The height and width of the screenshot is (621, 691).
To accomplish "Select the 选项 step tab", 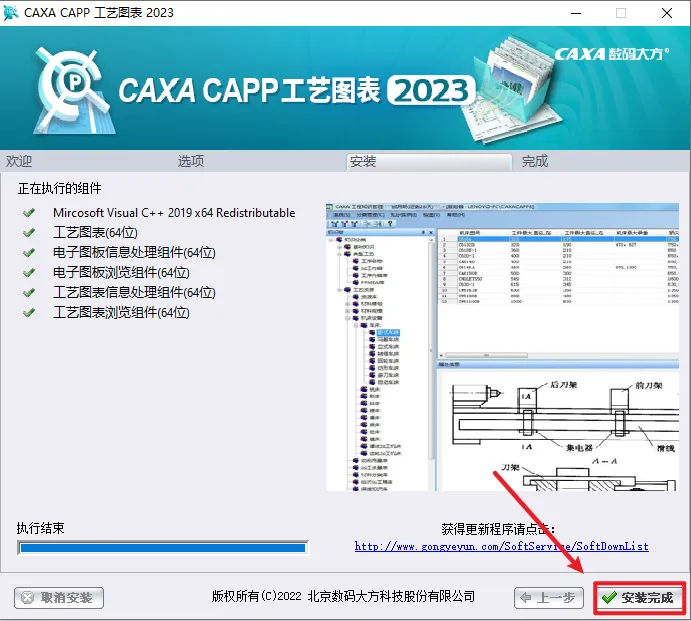I will pyautogui.click(x=191, y=161).
